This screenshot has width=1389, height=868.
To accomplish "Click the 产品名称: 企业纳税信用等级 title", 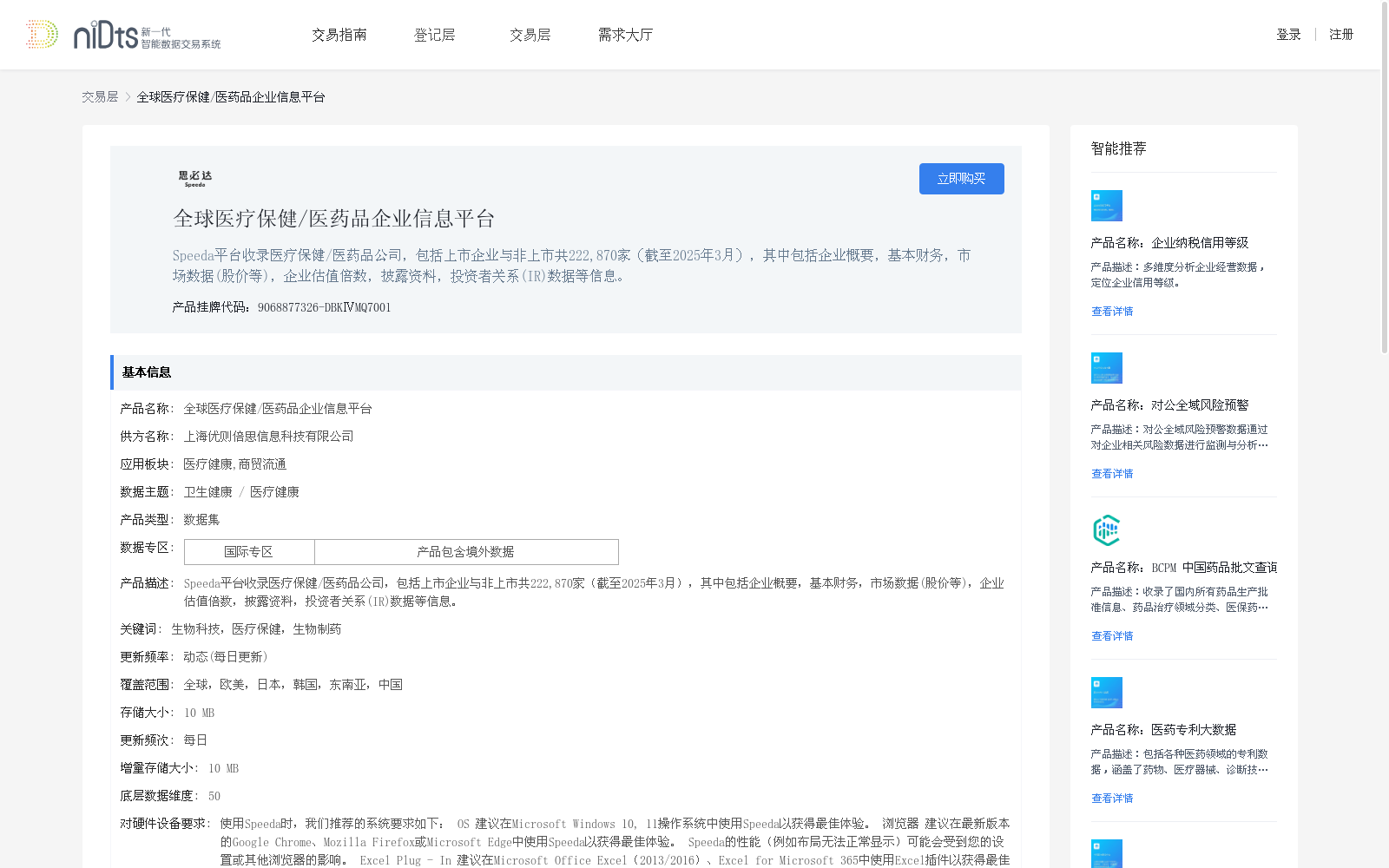I will (x=1170, y=243).
